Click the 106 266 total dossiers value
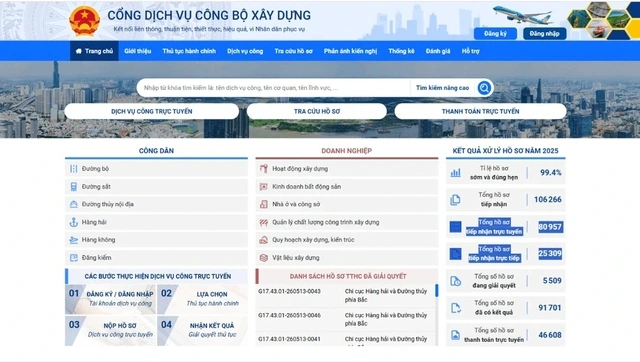 [548, 200]
